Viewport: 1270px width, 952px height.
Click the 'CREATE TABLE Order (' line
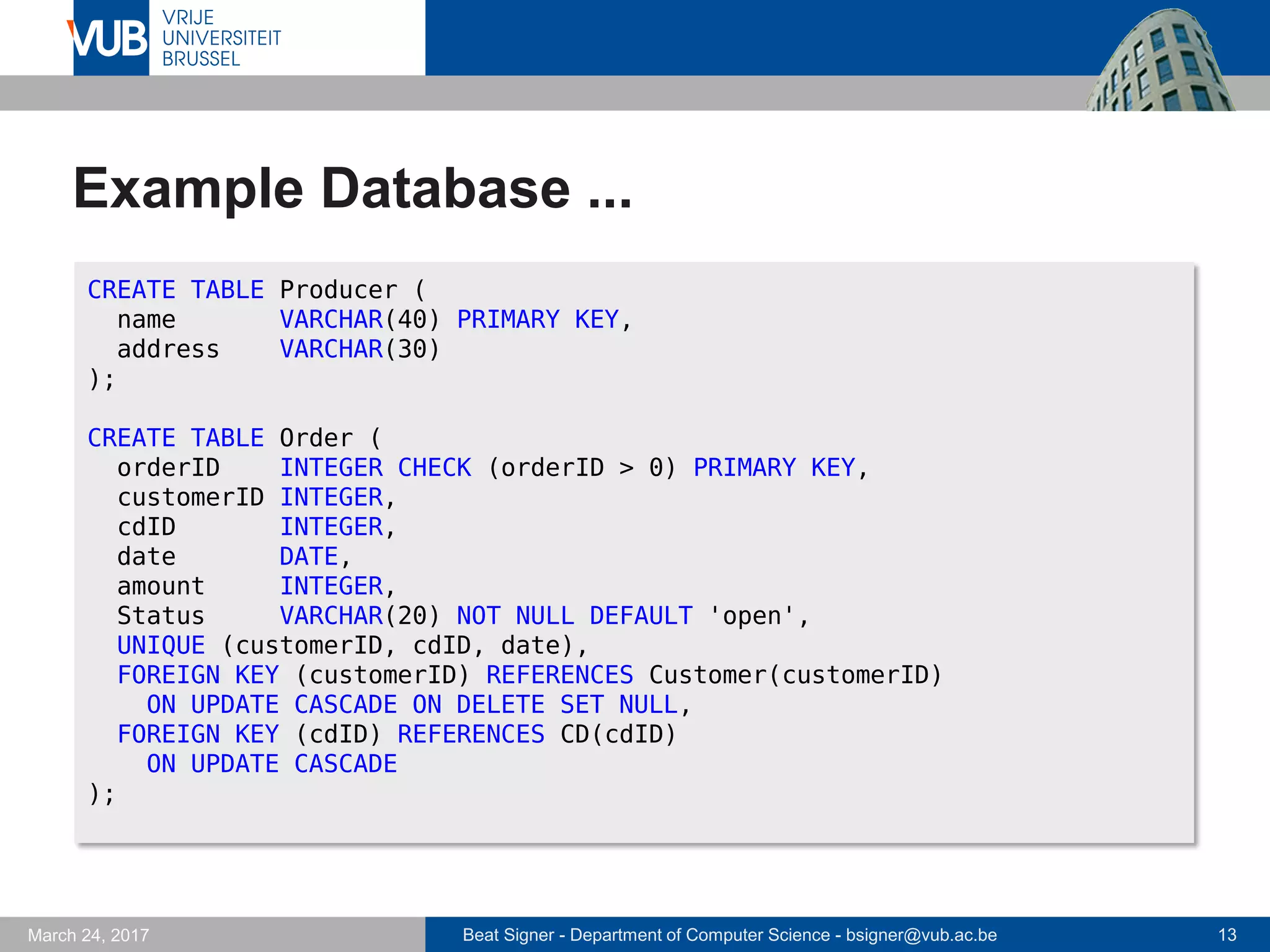coord(234,438)
